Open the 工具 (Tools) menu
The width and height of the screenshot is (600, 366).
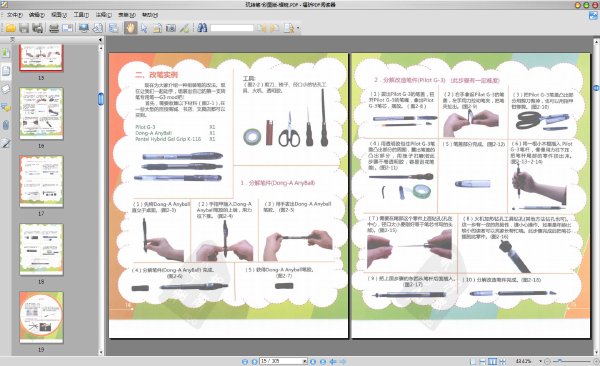(x=81, y=15)
